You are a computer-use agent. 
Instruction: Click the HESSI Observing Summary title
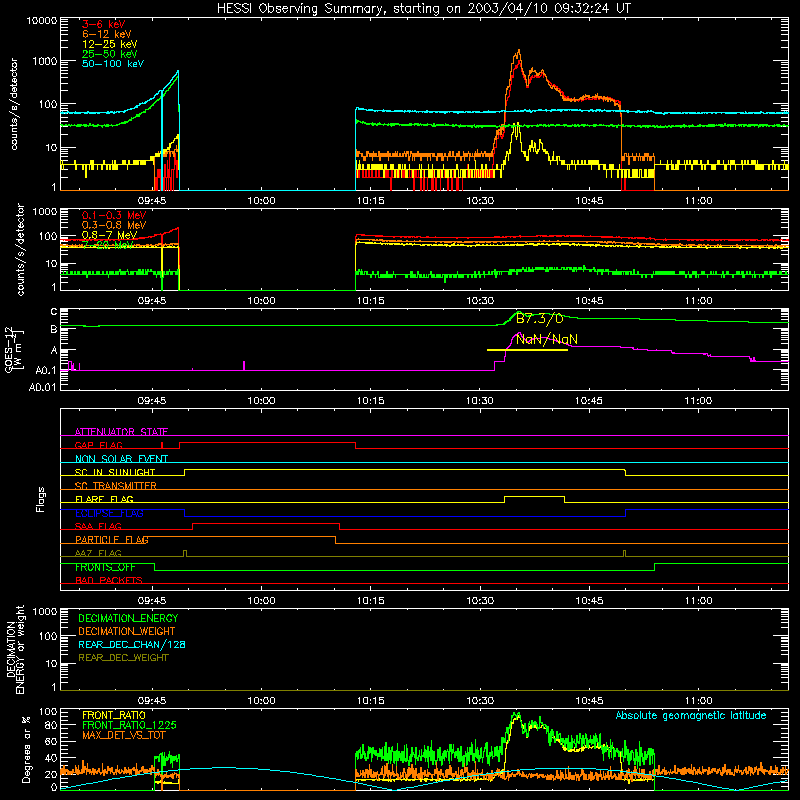[424, 9]
